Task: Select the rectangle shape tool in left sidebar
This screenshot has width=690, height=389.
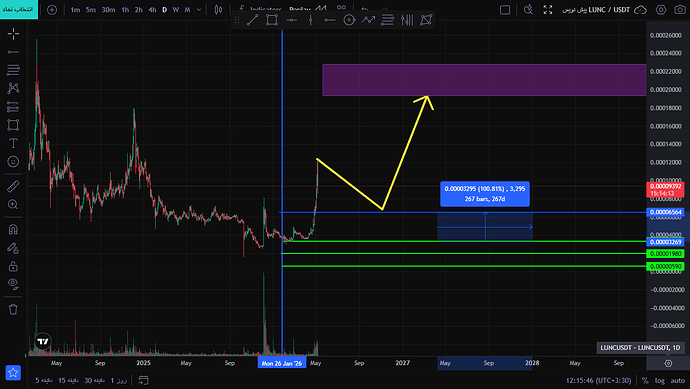Action: click(13, 125)
